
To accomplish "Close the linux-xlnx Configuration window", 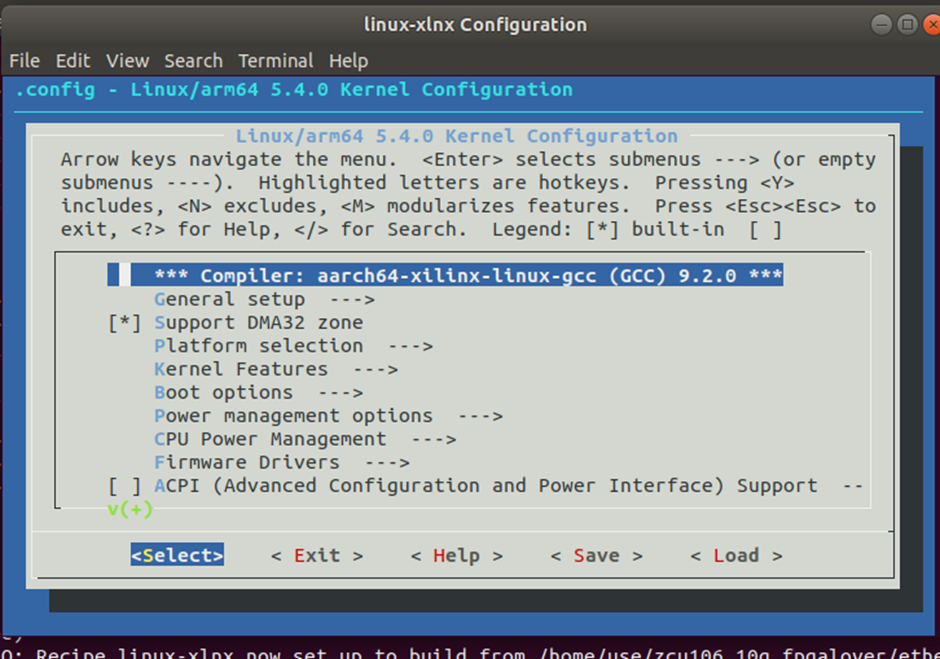I will pyautogui.click(x=932, y=25).
